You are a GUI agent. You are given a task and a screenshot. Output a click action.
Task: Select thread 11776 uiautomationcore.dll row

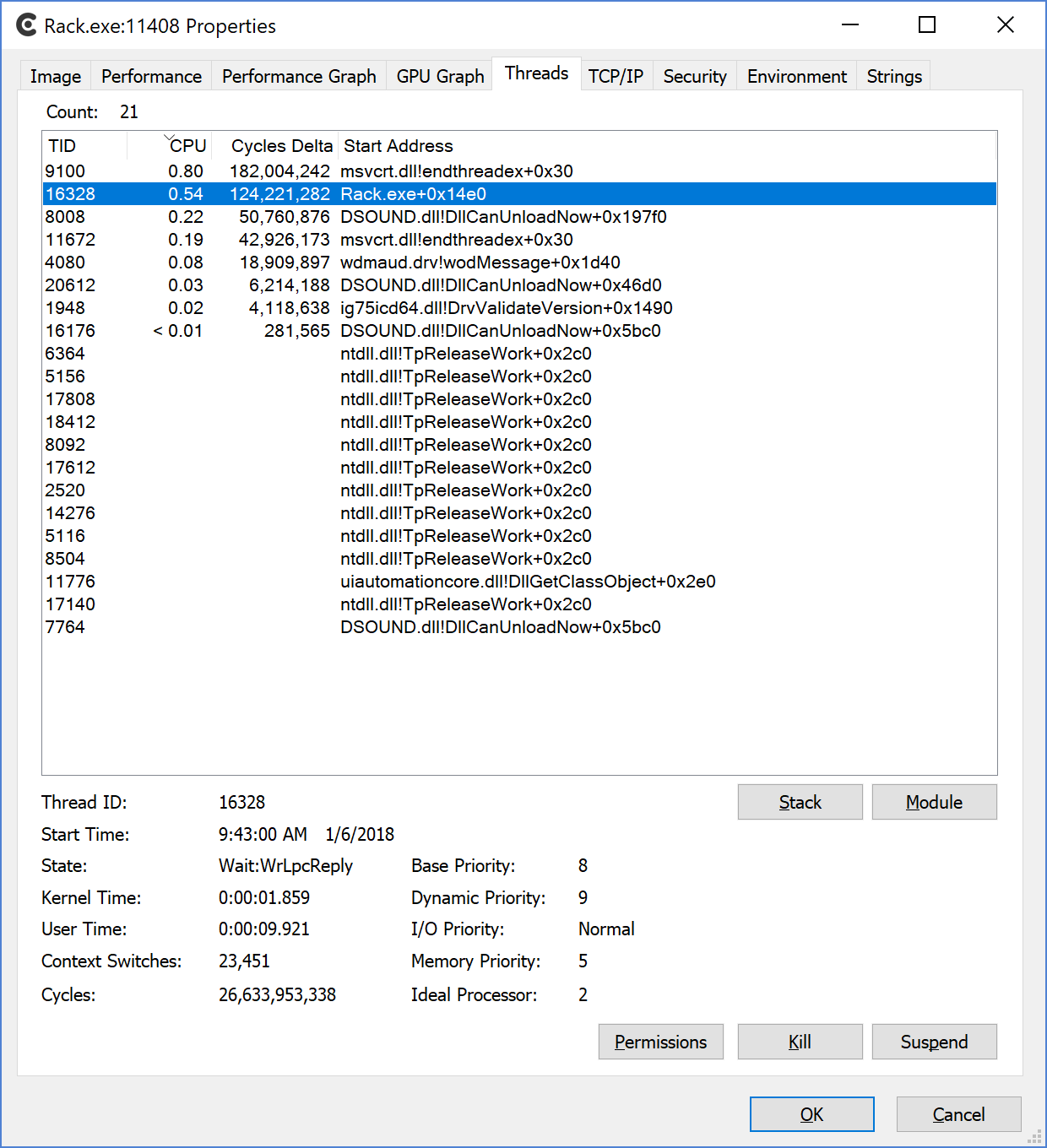[x=519, y=582]
